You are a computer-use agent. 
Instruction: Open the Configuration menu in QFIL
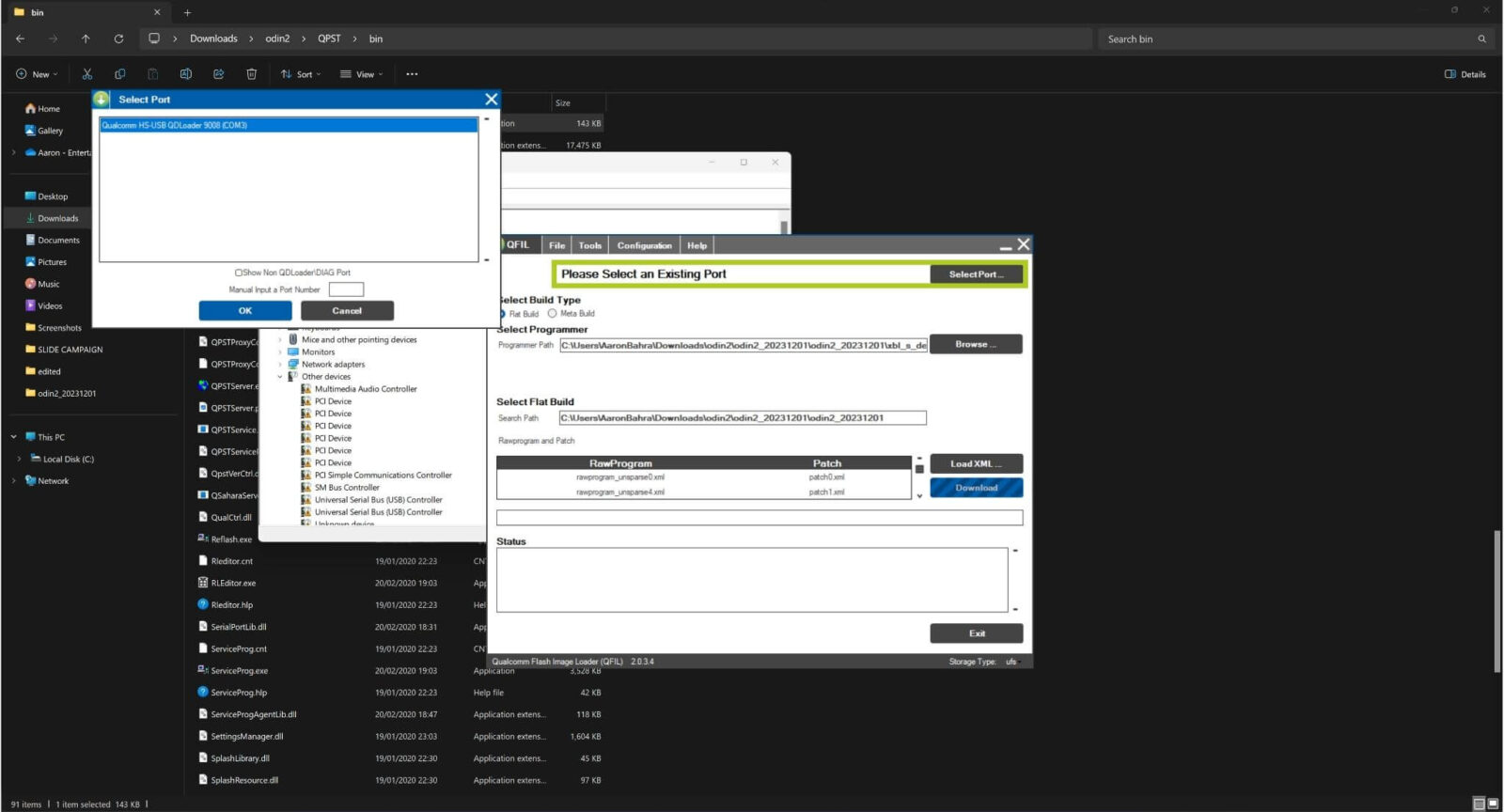644,245
